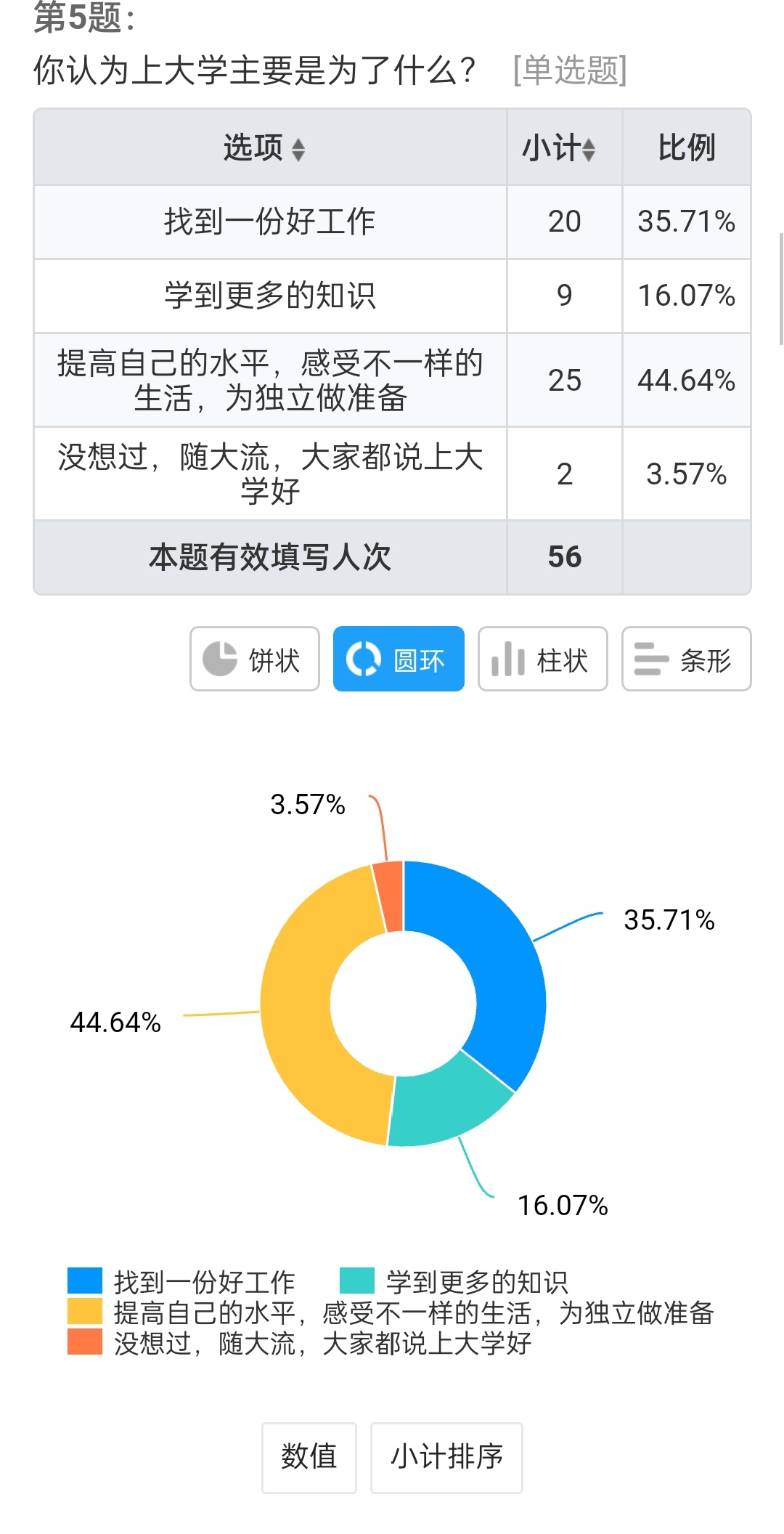Viewport: 784px width, 1534px height.
Task: Sort table by 选项 column arrows
Action: [x=298, y=150]
